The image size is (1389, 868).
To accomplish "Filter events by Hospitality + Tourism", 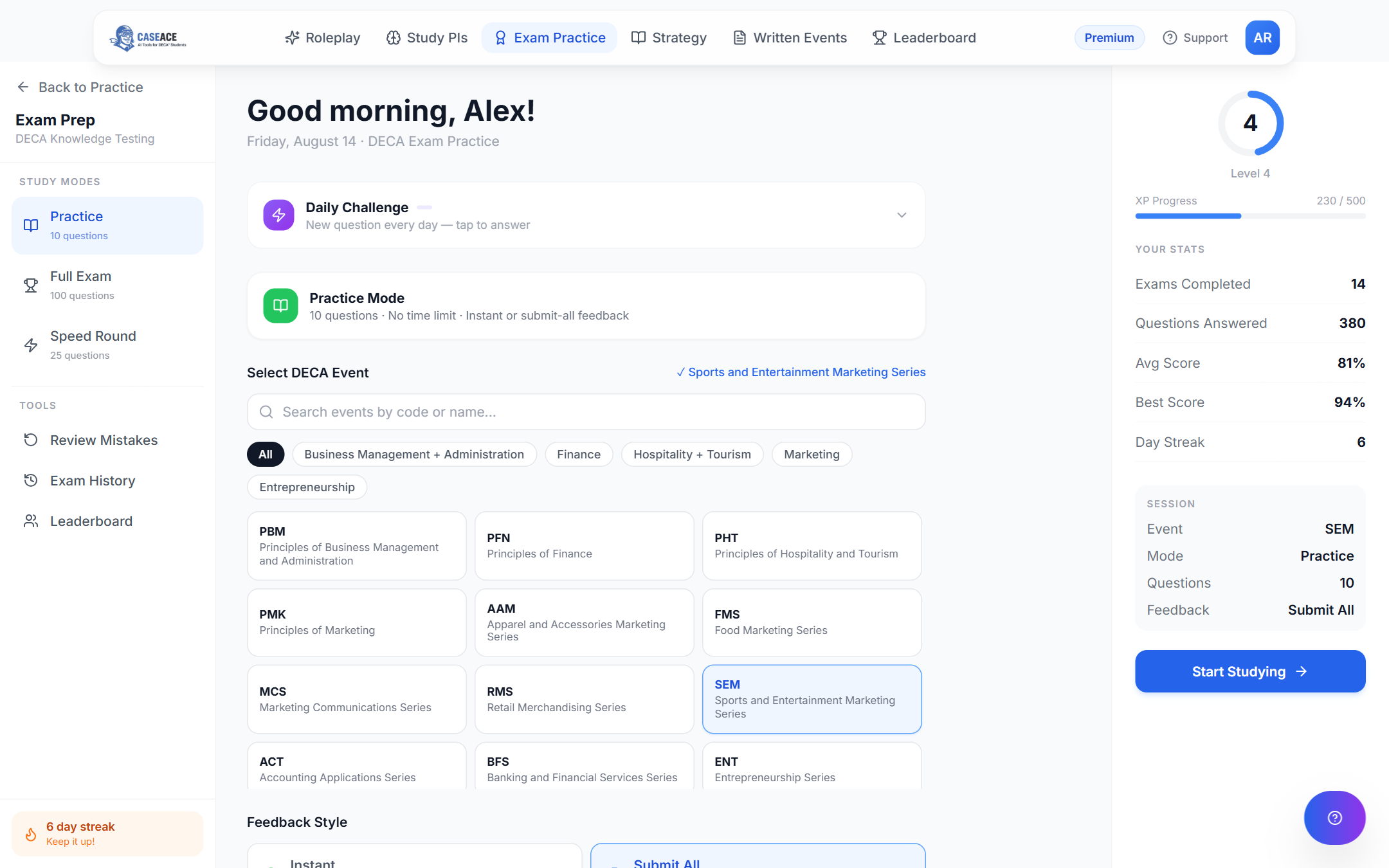I will point(692,455).
